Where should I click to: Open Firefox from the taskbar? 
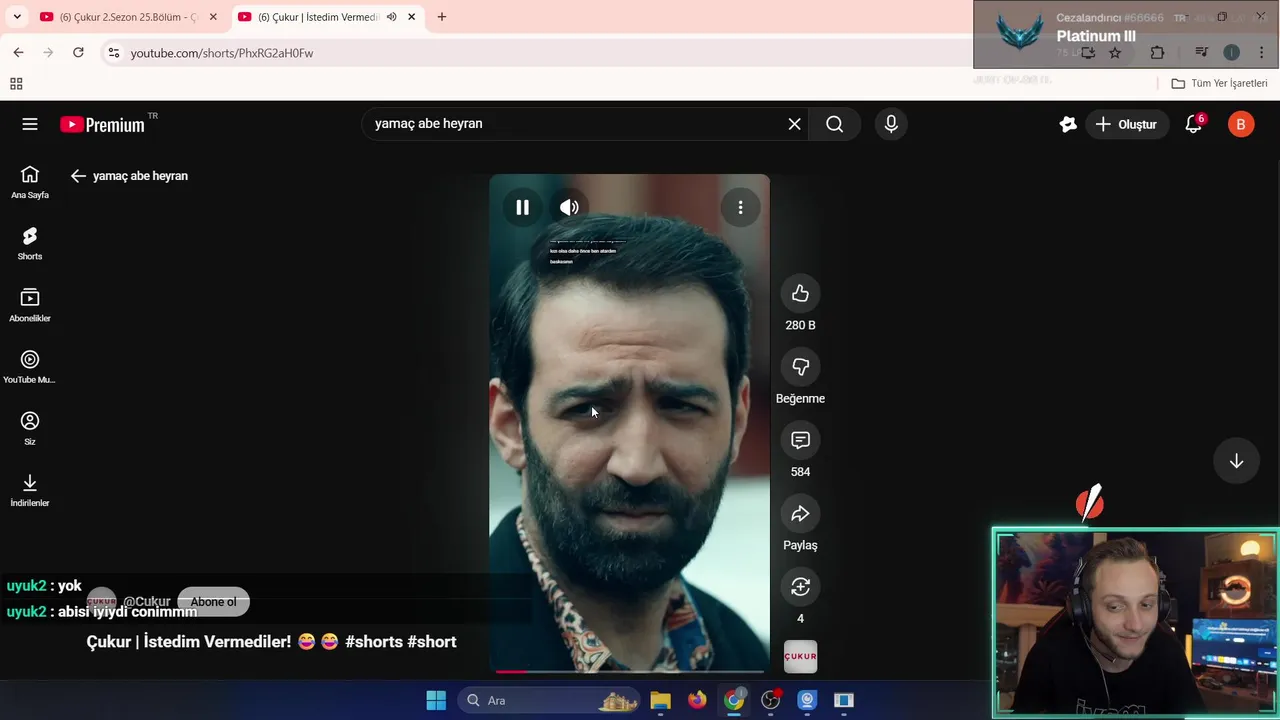697,700
